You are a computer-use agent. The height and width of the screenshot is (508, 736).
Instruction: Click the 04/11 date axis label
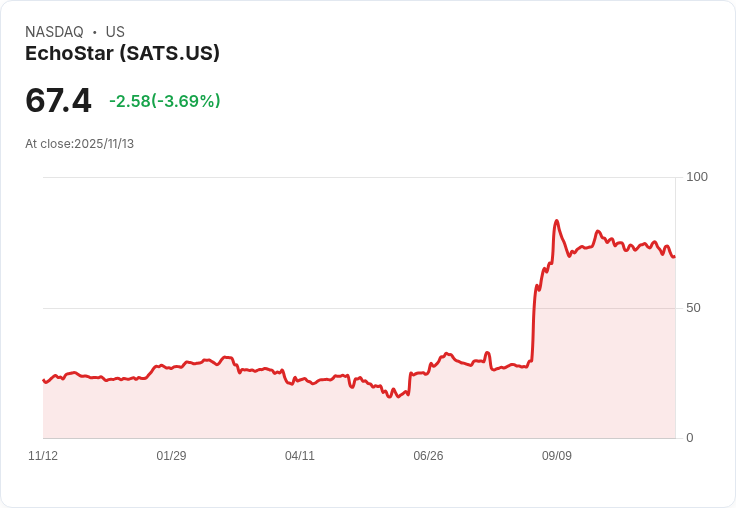[299, 455]
